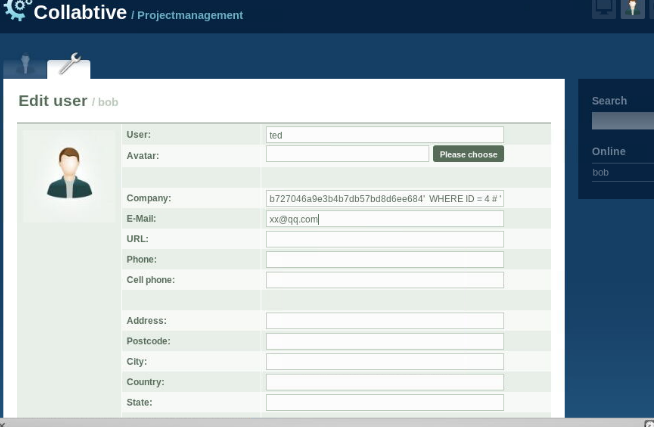Click the Company: label
Image resolution: width=654 pixels, height=427 pixels.
tap(148, 198)
